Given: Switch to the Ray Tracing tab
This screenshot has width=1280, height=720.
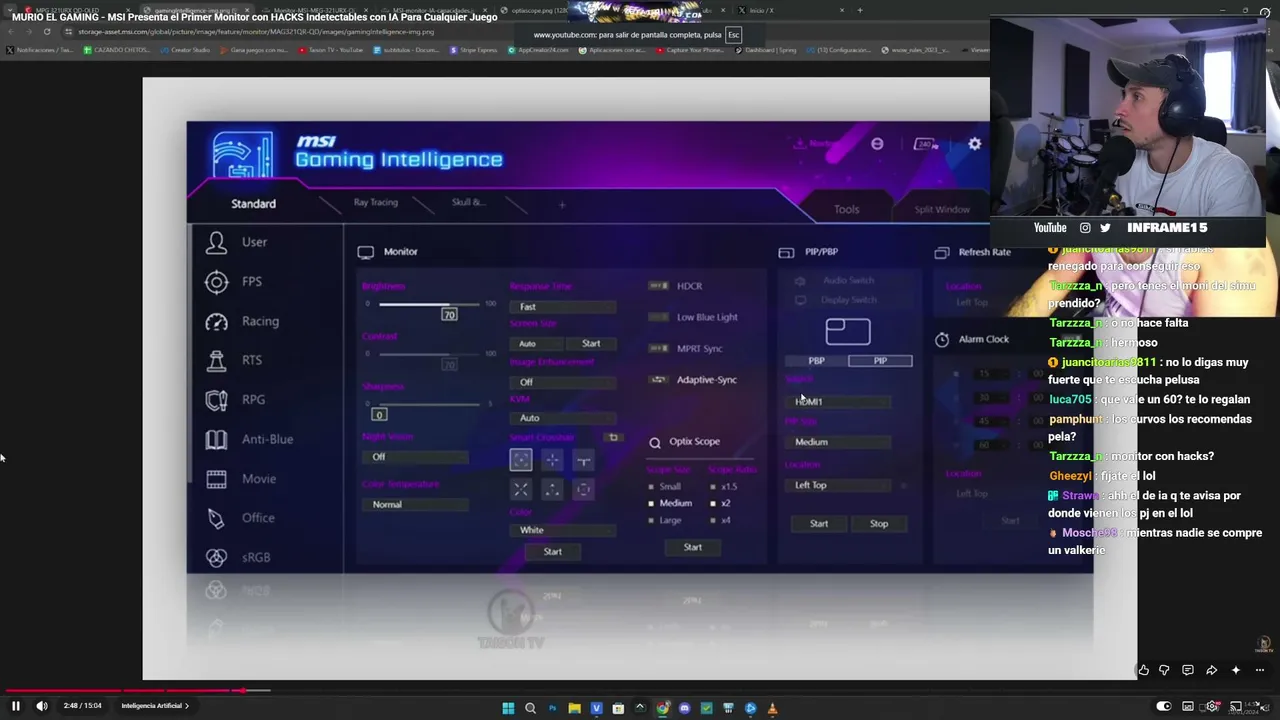Looking at the screenshot, I should 376,202.
